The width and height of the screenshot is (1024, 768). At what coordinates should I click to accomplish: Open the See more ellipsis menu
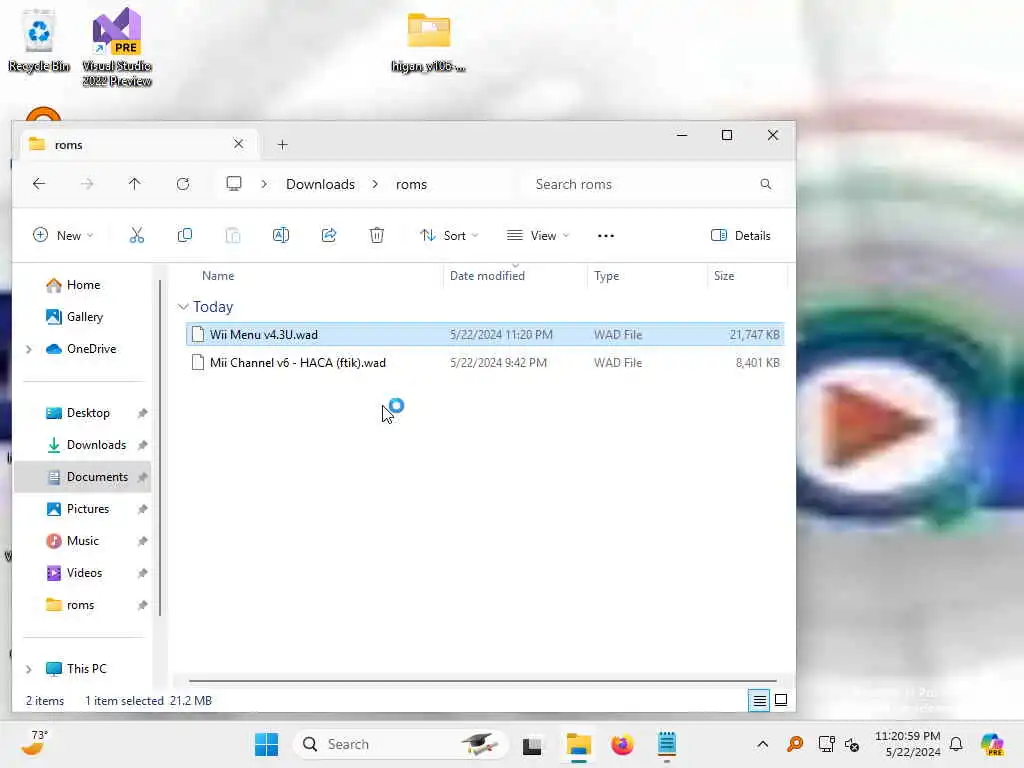pos(606,236)
